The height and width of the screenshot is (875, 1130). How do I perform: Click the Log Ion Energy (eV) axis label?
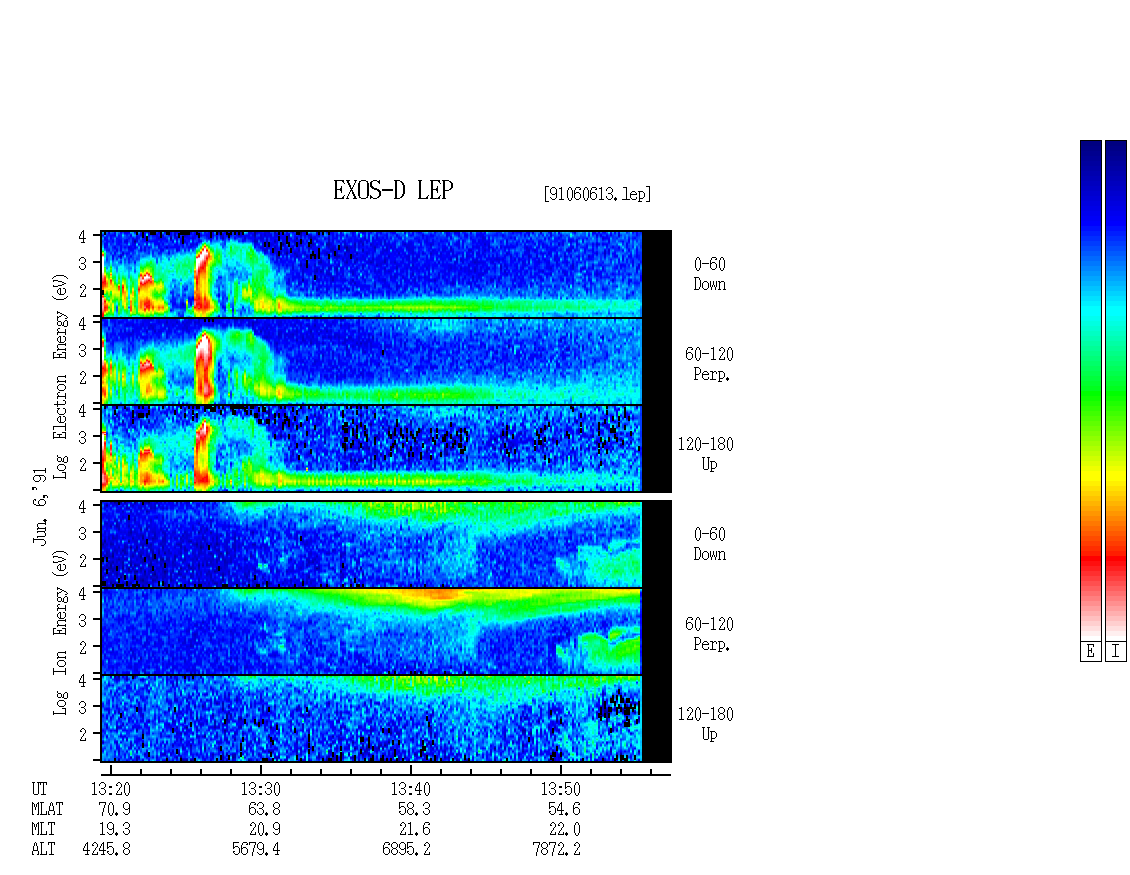coord(60,633)
